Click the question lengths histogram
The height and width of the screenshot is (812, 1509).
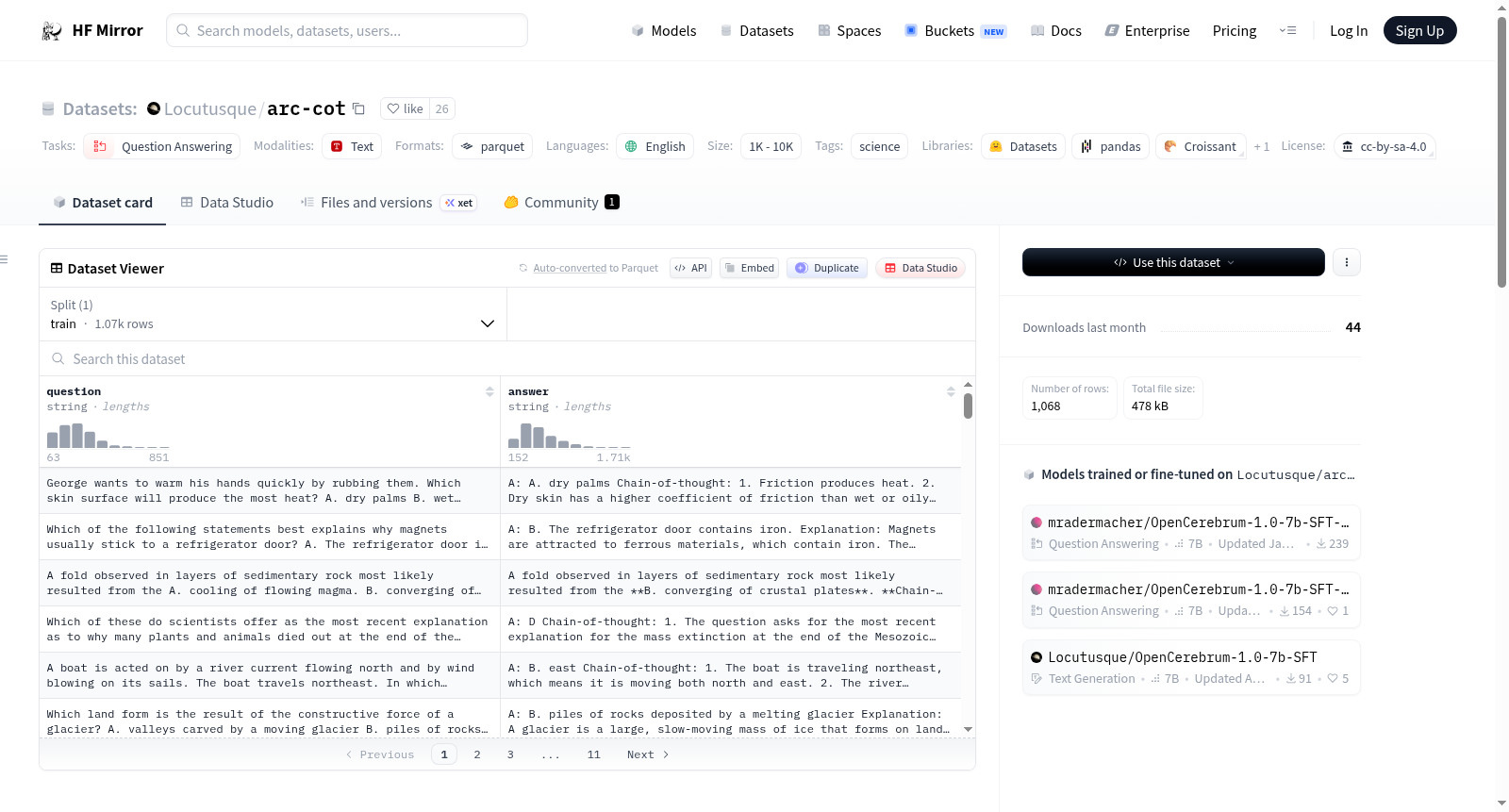pos(108,436)
